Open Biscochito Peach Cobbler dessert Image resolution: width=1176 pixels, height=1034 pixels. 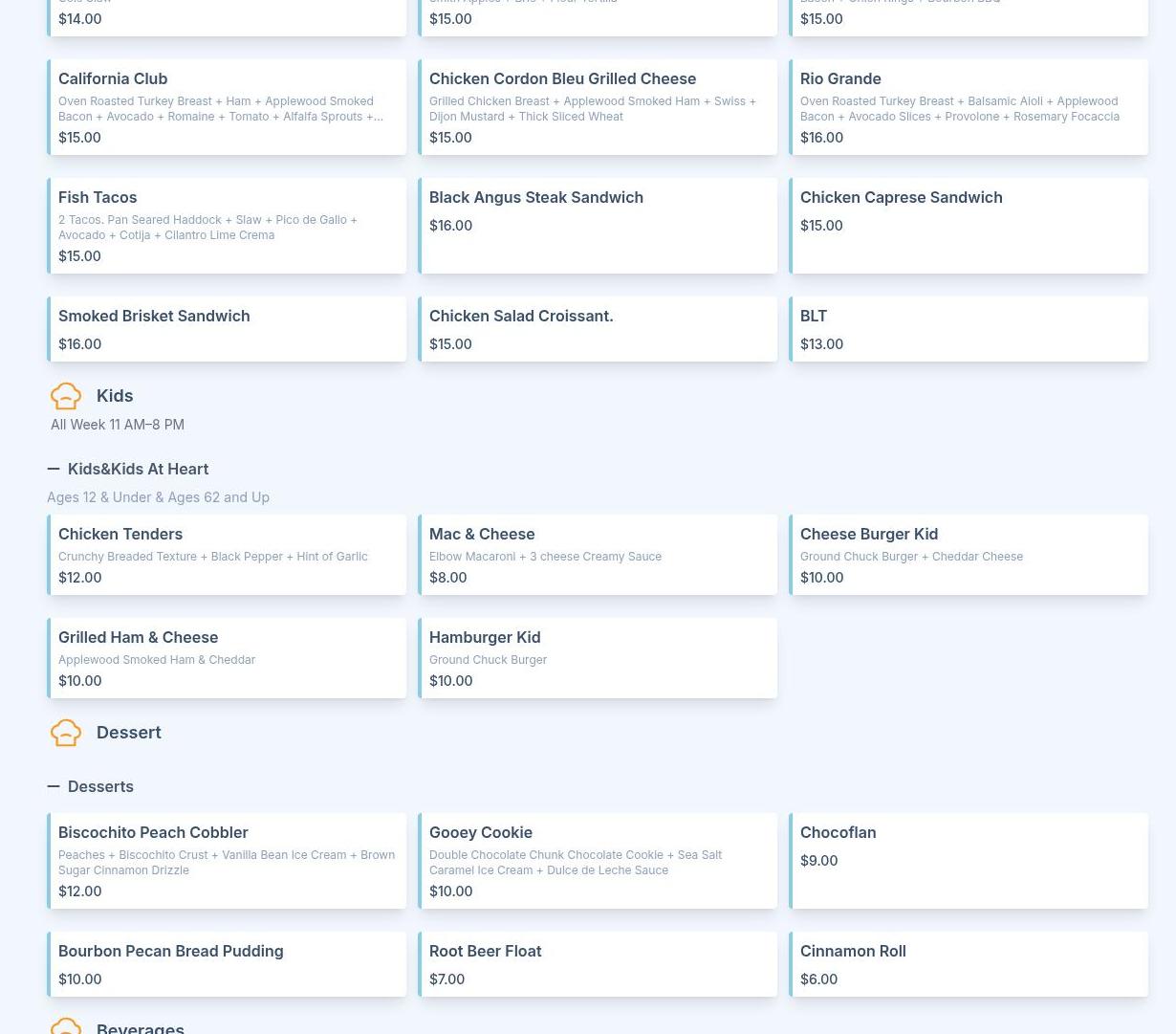227,861
